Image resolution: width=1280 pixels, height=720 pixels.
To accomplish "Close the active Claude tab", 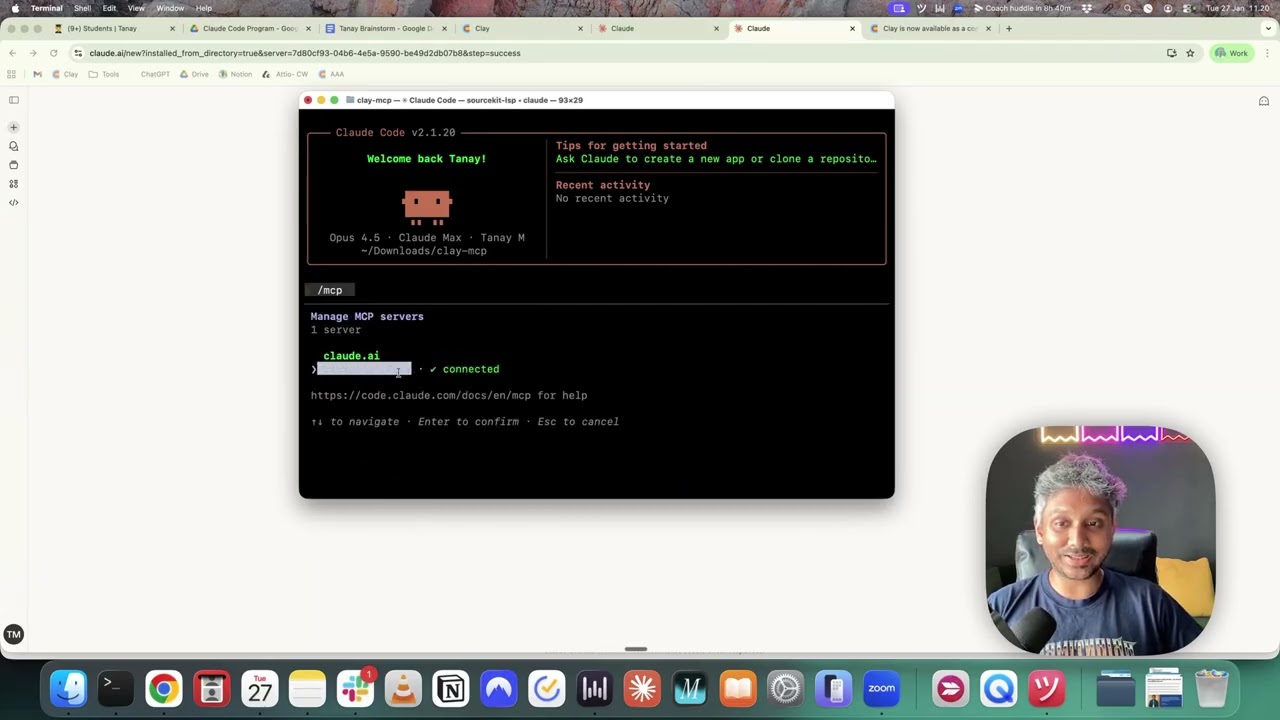I will [852, 28].
